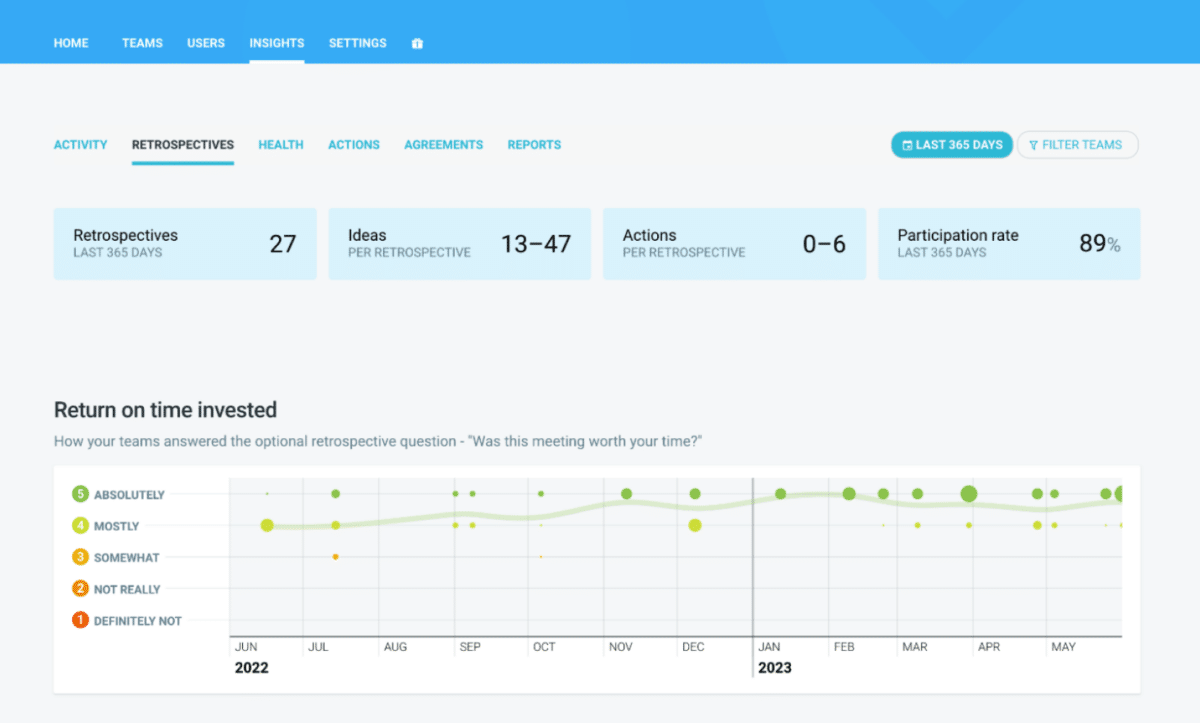Image resolution: width=1200 pixels, height=723 pixels.
Task: Switch to the Activity tab
Action: pos(80,145)
